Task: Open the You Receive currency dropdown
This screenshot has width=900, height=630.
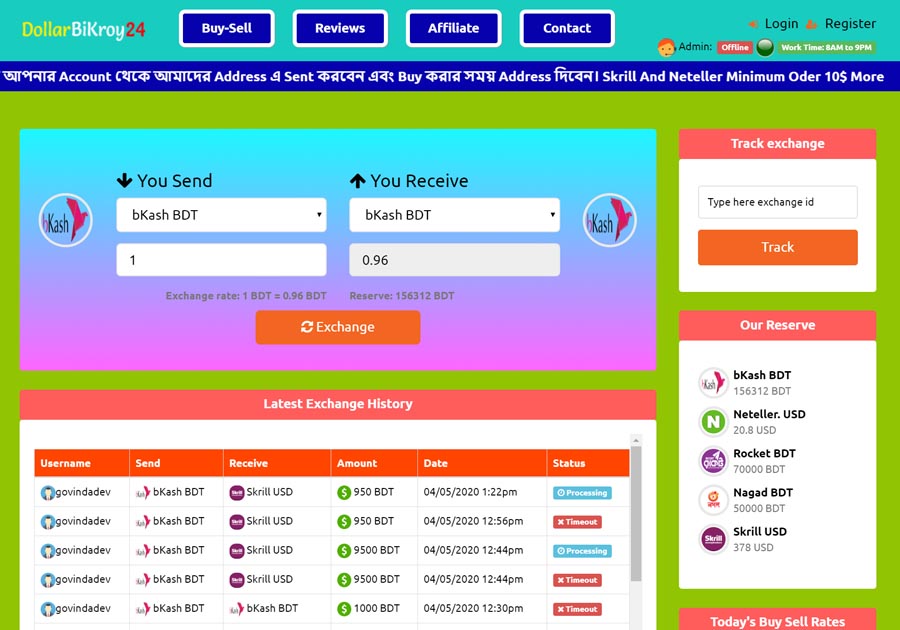Action: point(454,215)
